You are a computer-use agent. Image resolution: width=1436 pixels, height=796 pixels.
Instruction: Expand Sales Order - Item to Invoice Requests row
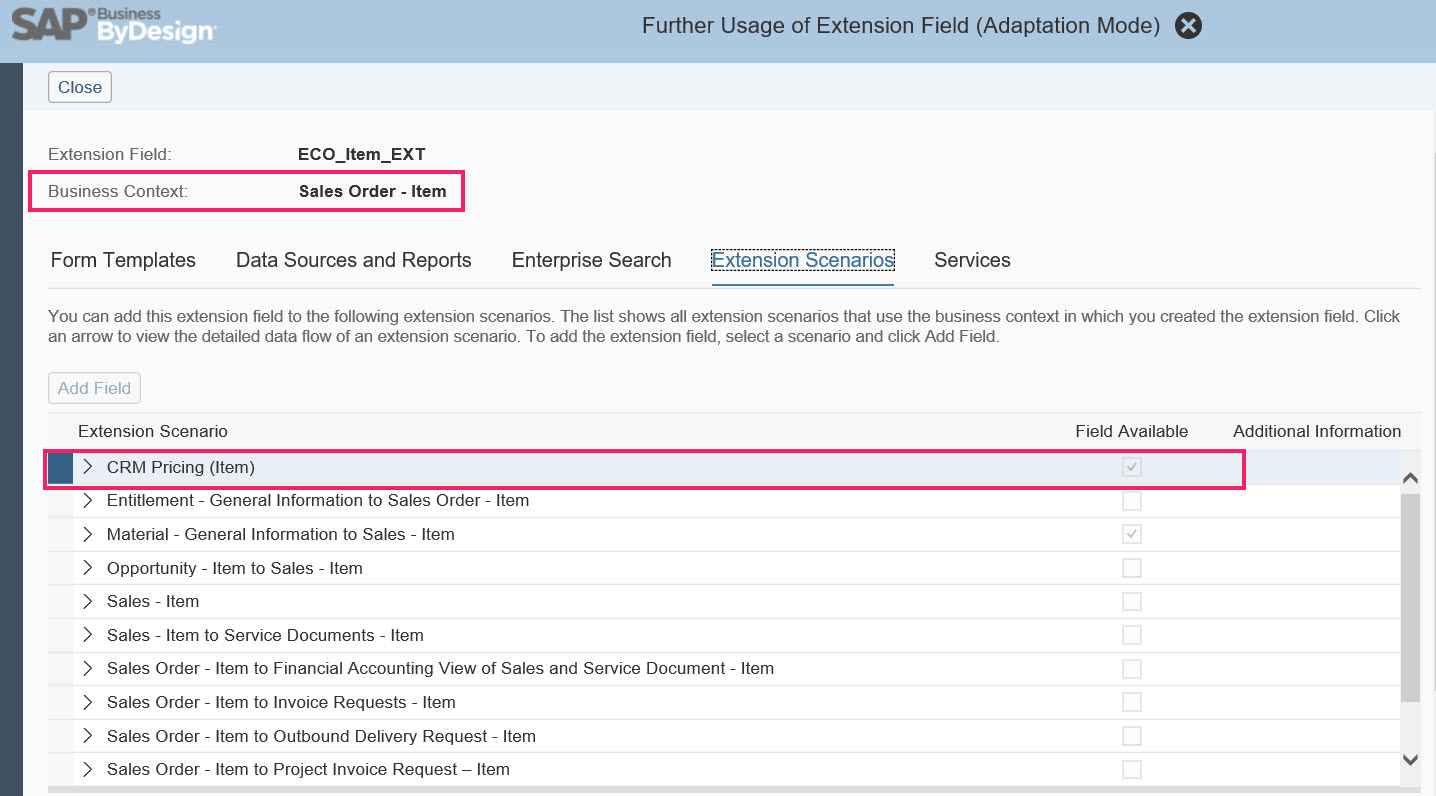pyautogui.click(x=88, y=702)
